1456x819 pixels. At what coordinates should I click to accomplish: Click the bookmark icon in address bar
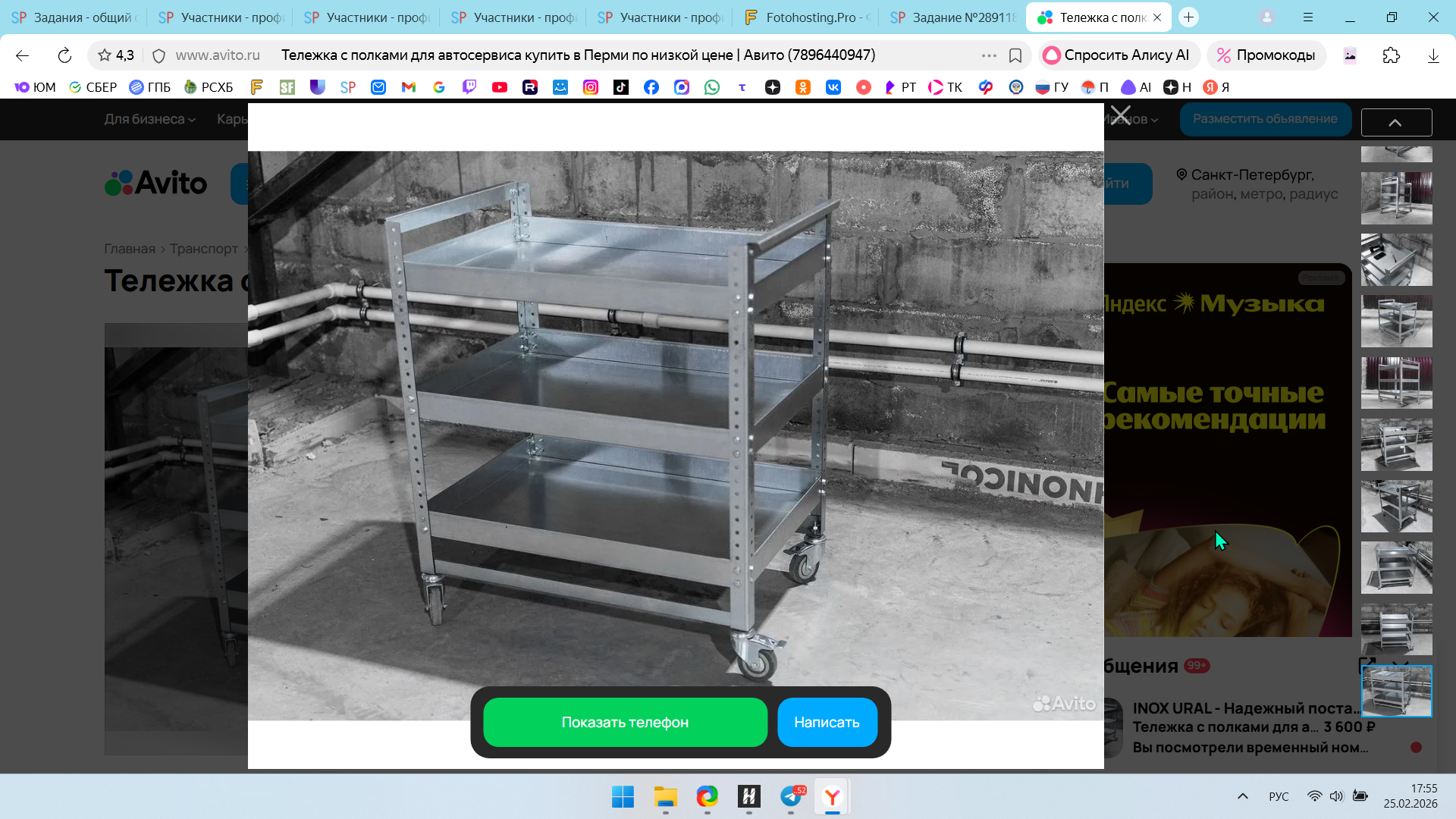(x=1015, y=55)
